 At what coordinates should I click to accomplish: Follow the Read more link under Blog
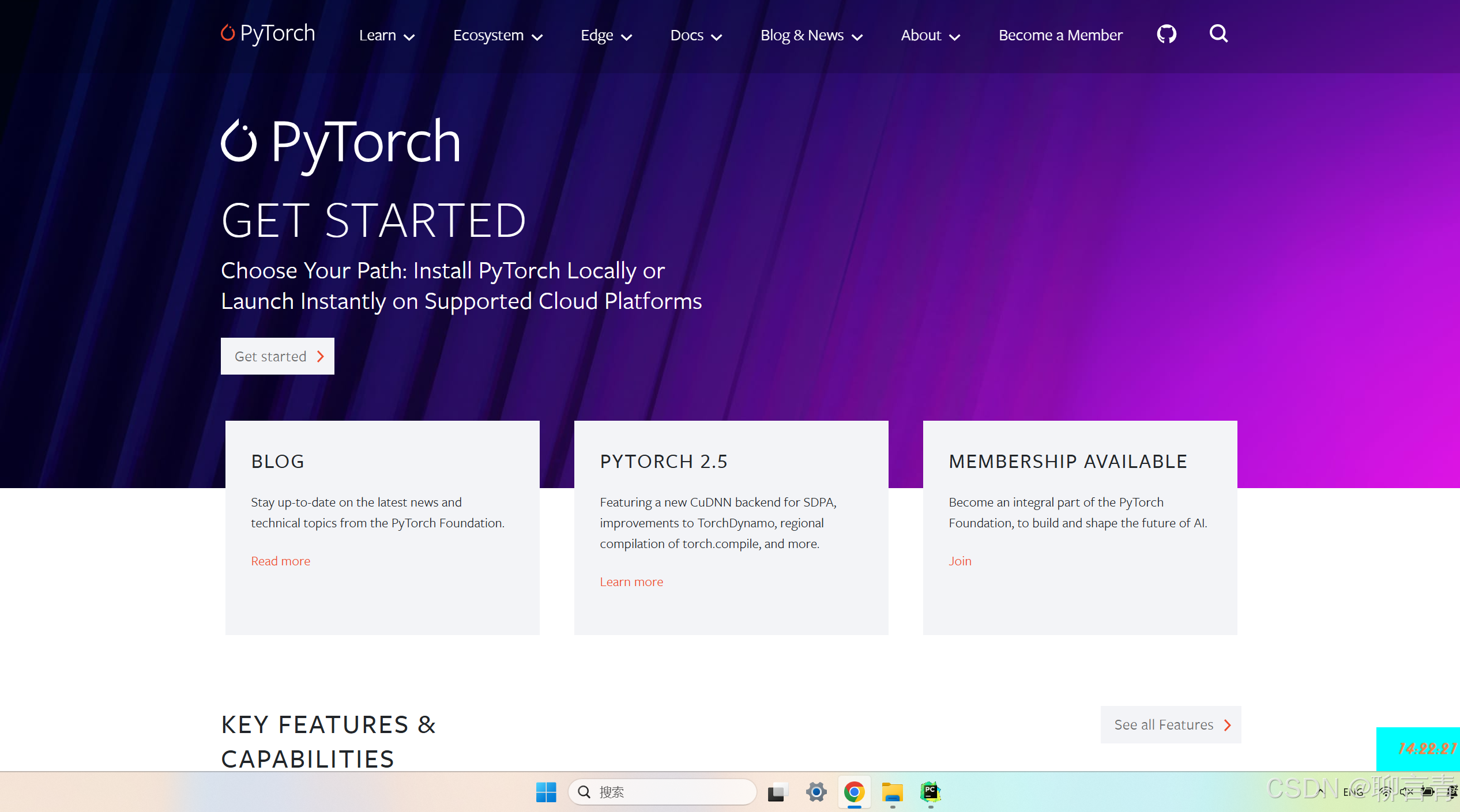[x=280, y=561]
